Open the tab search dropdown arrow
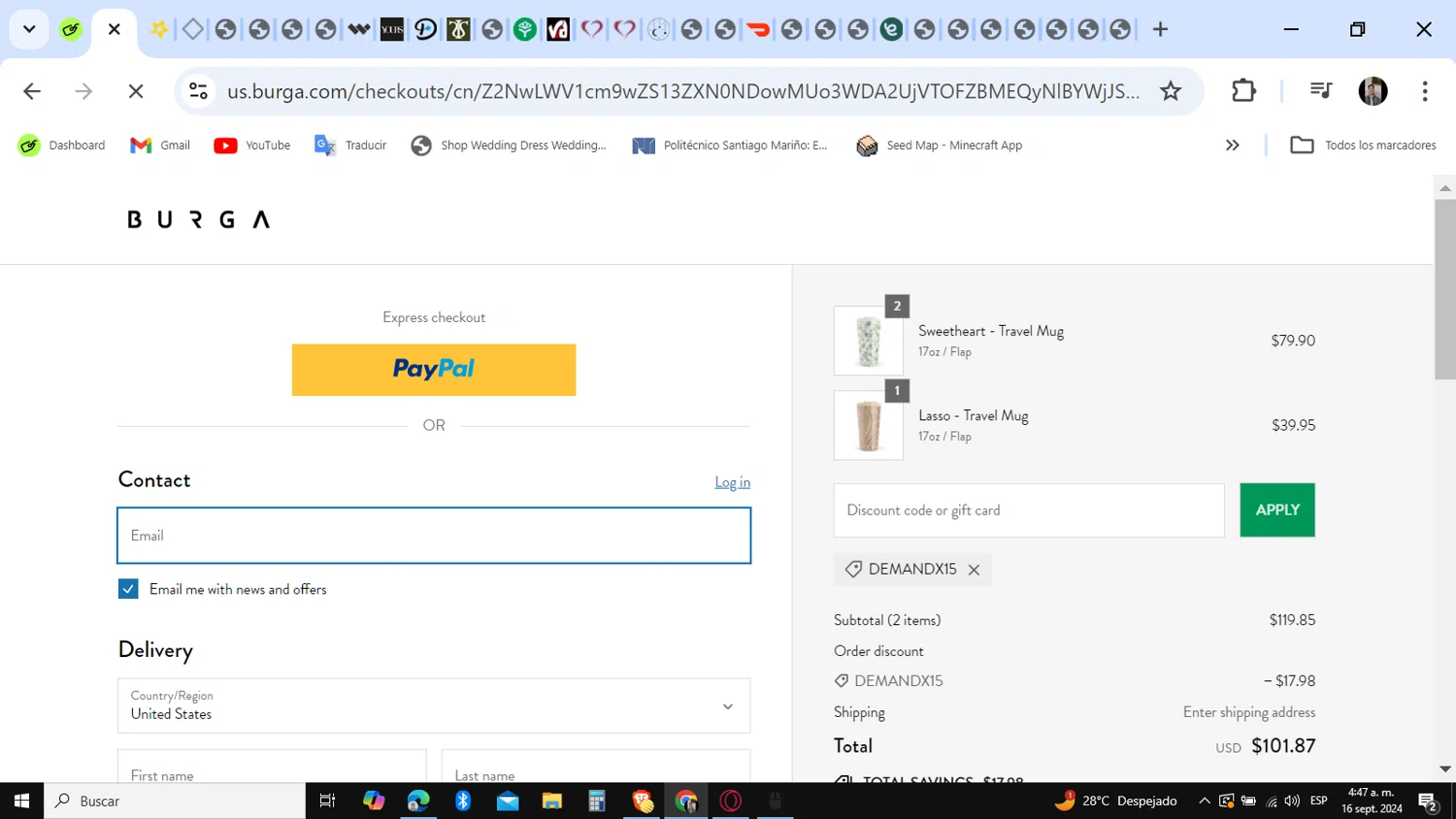This screenshot has width=1456, height=819. click(x=29, y=29)
